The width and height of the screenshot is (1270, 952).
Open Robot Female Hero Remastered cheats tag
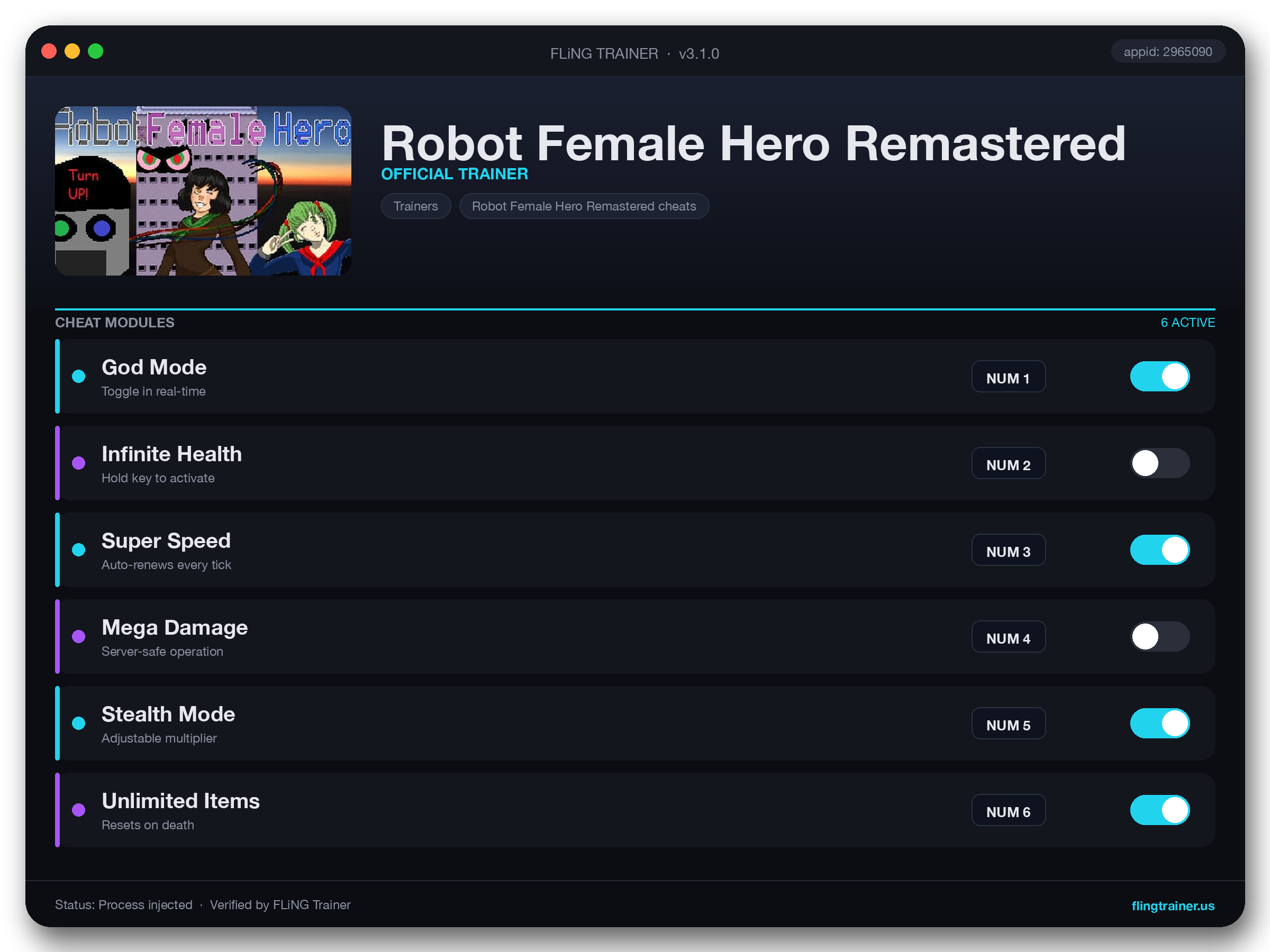pos(584,206)
